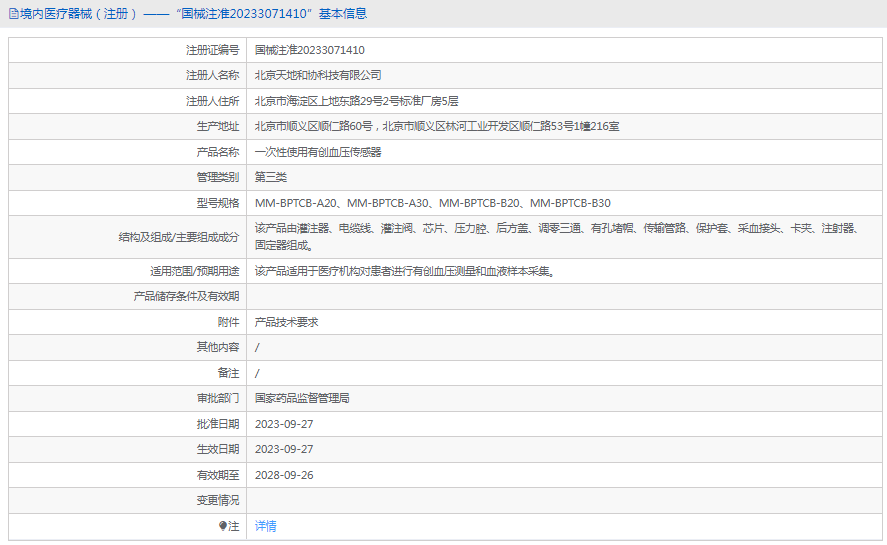Click the pin icon beside 注
This screenshot has height=545, width=887.
pos(222,526)
